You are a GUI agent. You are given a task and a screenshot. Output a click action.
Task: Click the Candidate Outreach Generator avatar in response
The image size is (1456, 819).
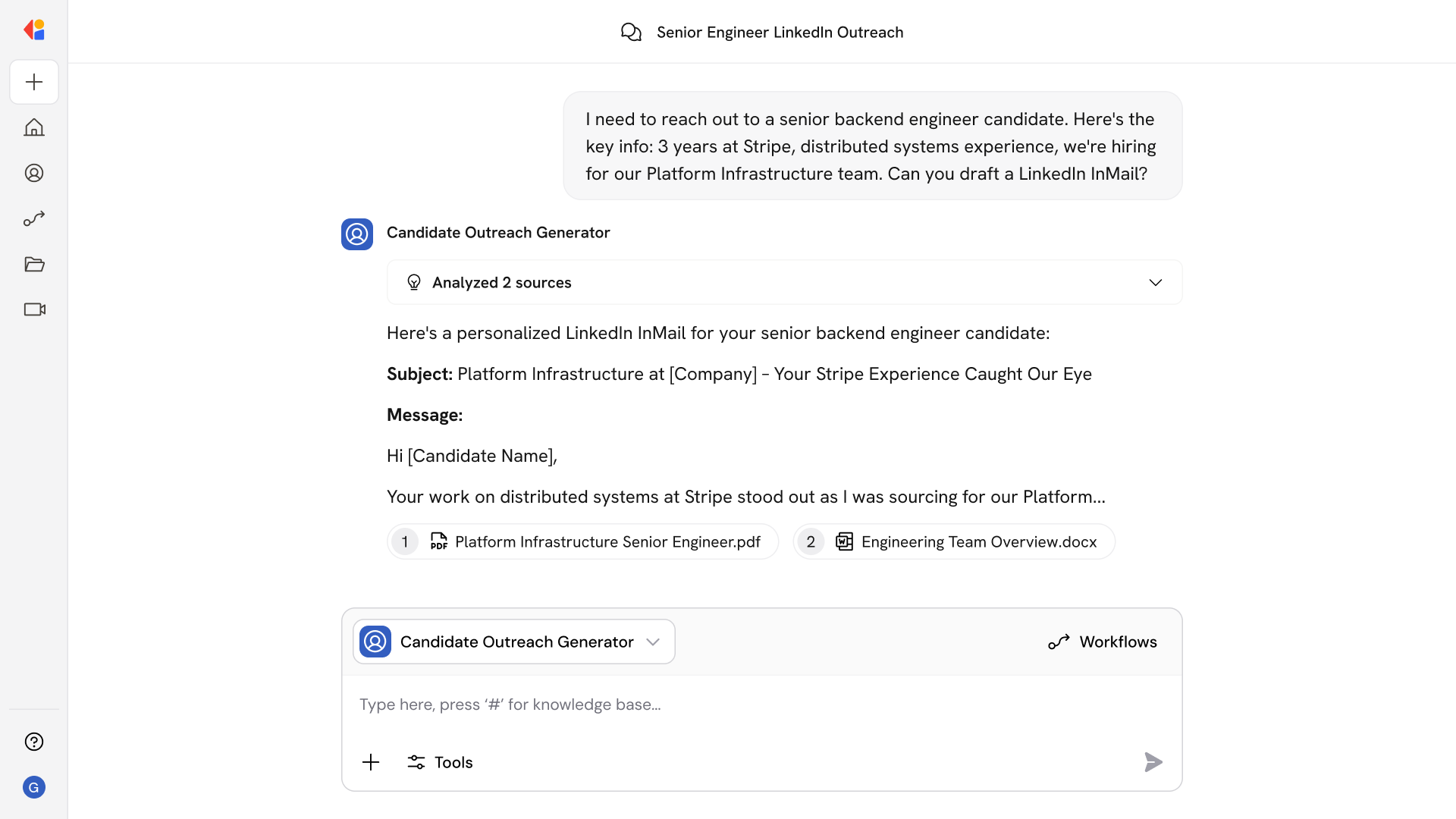[357, 234]
